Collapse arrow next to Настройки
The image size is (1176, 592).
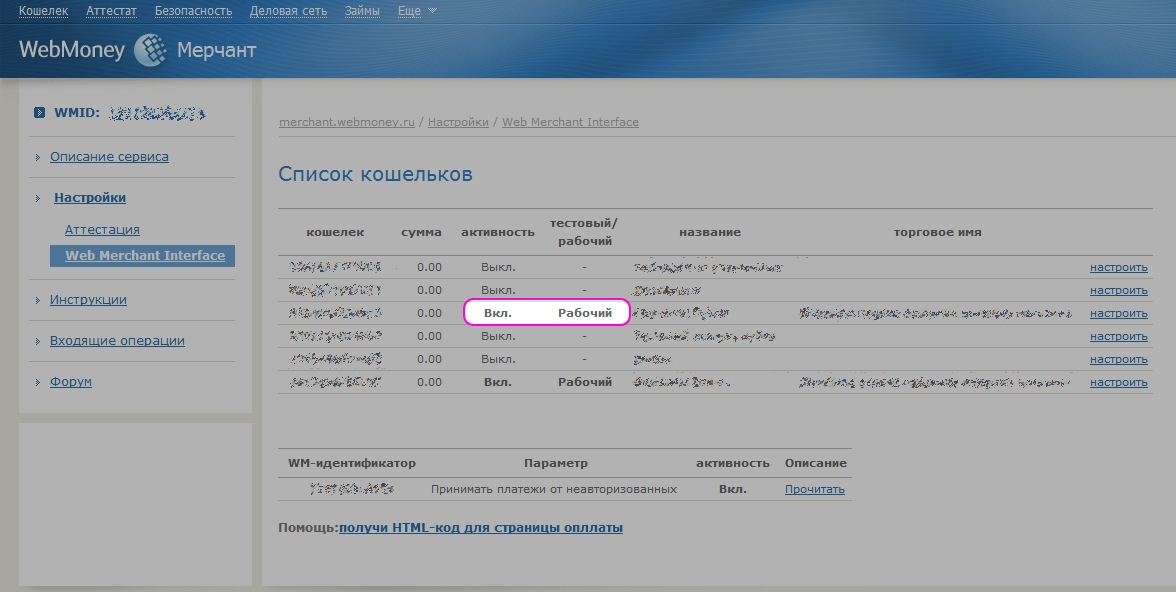pyautogui.click(x=38, y=199)
